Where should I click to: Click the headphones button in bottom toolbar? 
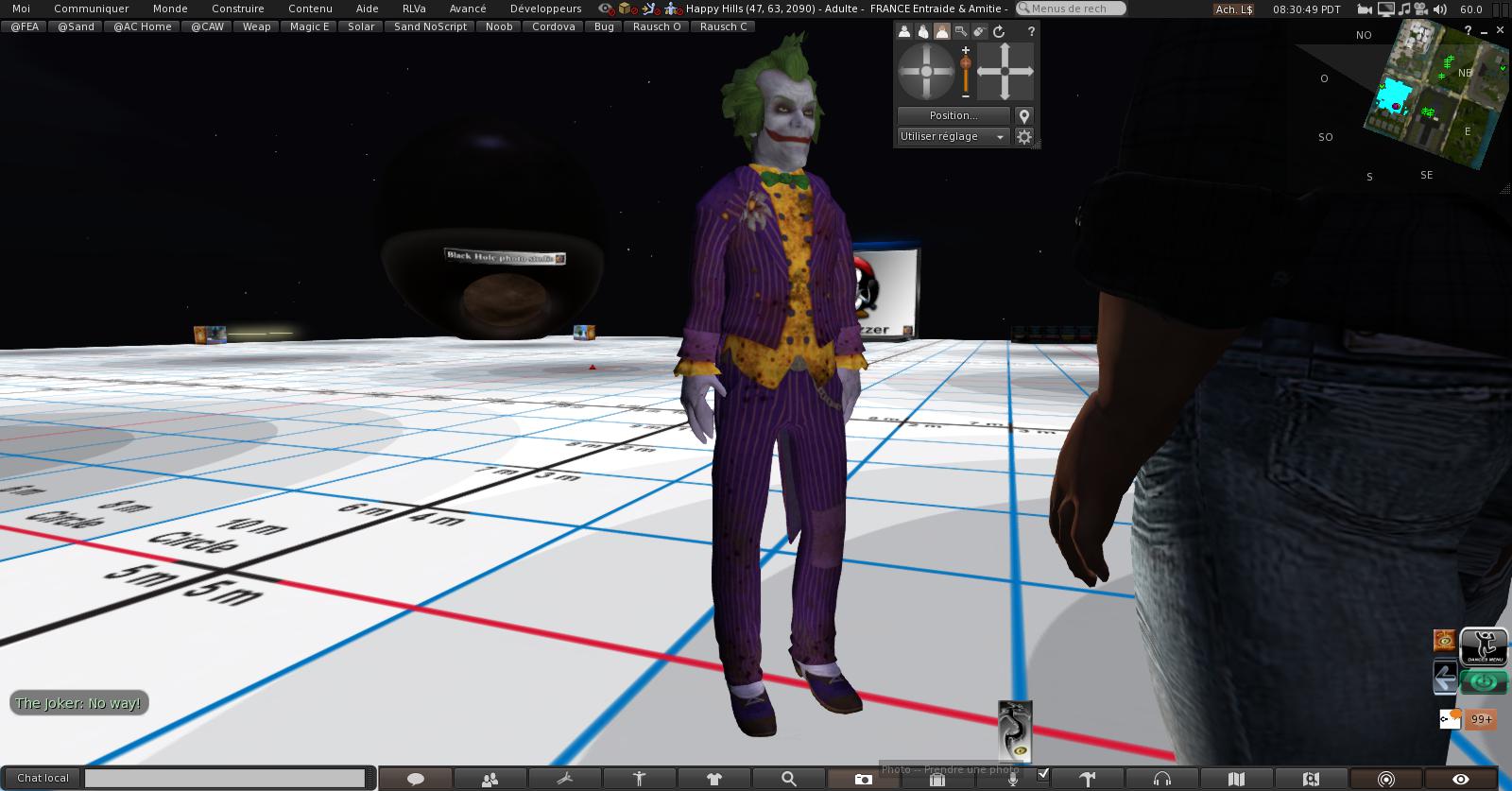click(x=1162, y=779)
